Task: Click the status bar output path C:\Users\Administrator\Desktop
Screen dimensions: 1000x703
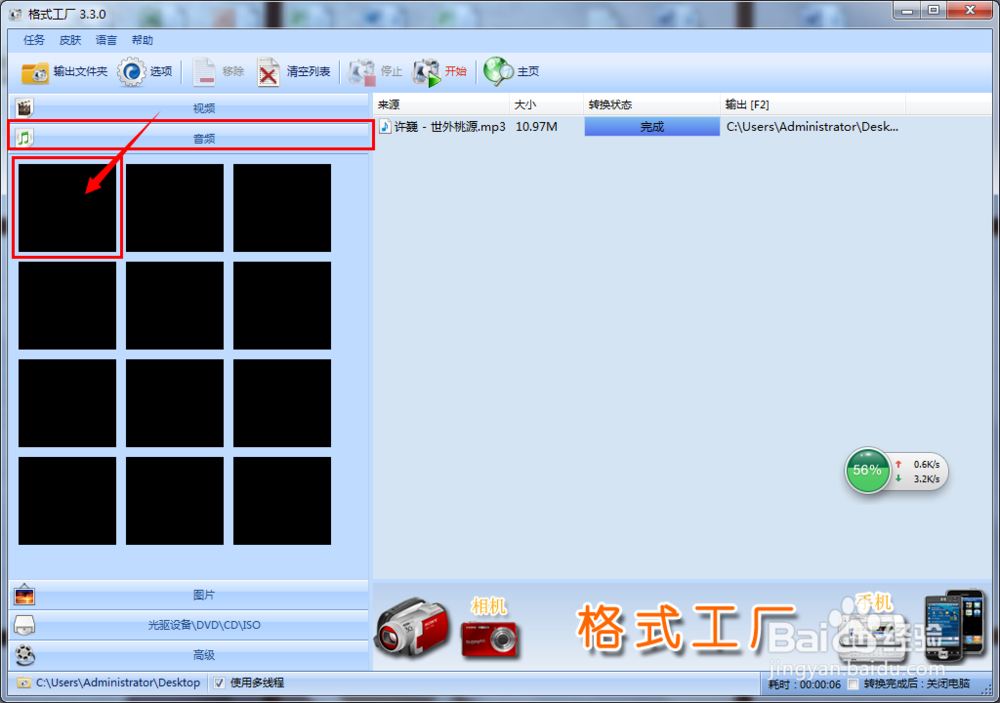Action: (x=117, y=683)
